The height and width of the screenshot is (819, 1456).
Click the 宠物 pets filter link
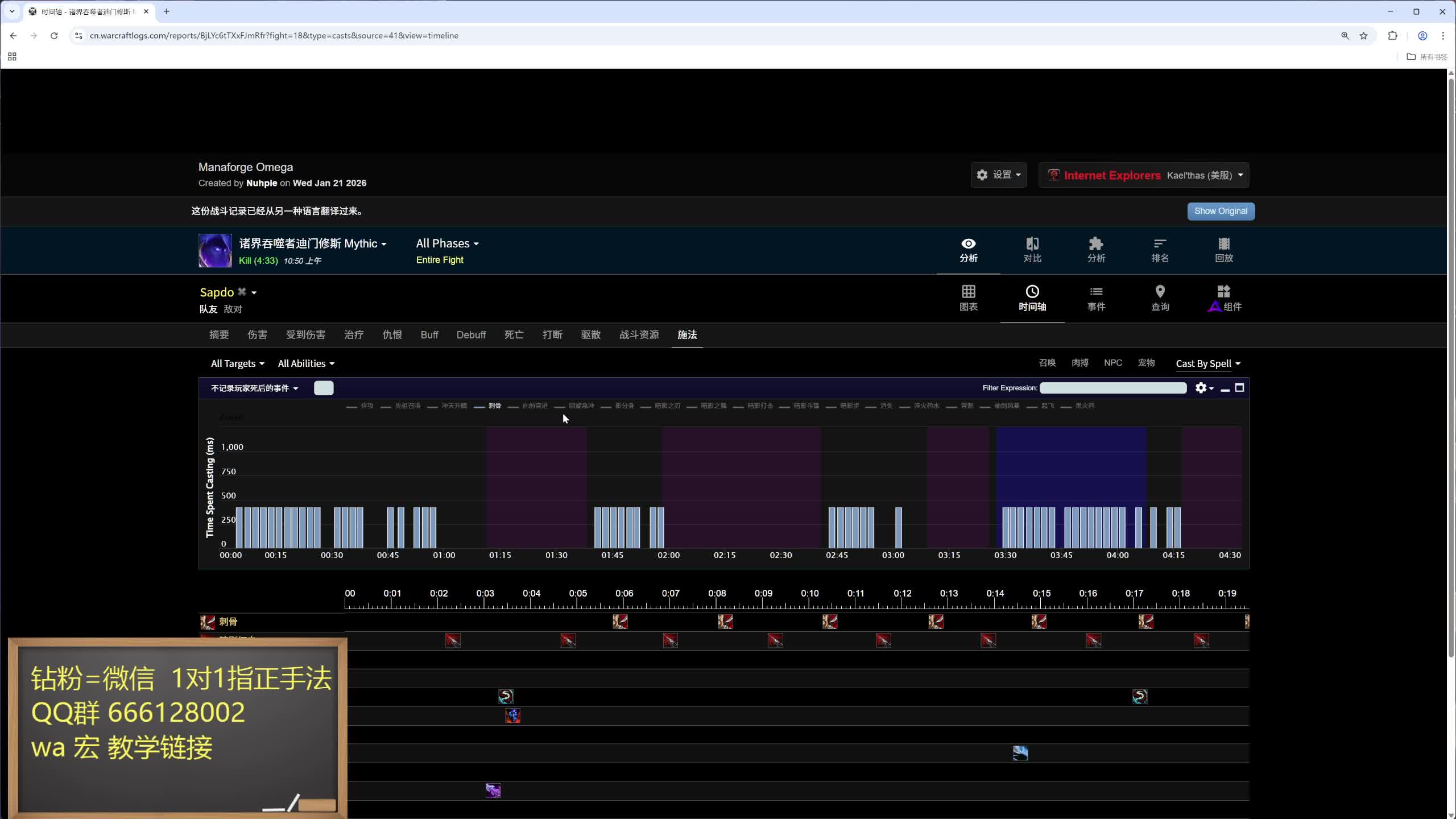pos(1145,363)
